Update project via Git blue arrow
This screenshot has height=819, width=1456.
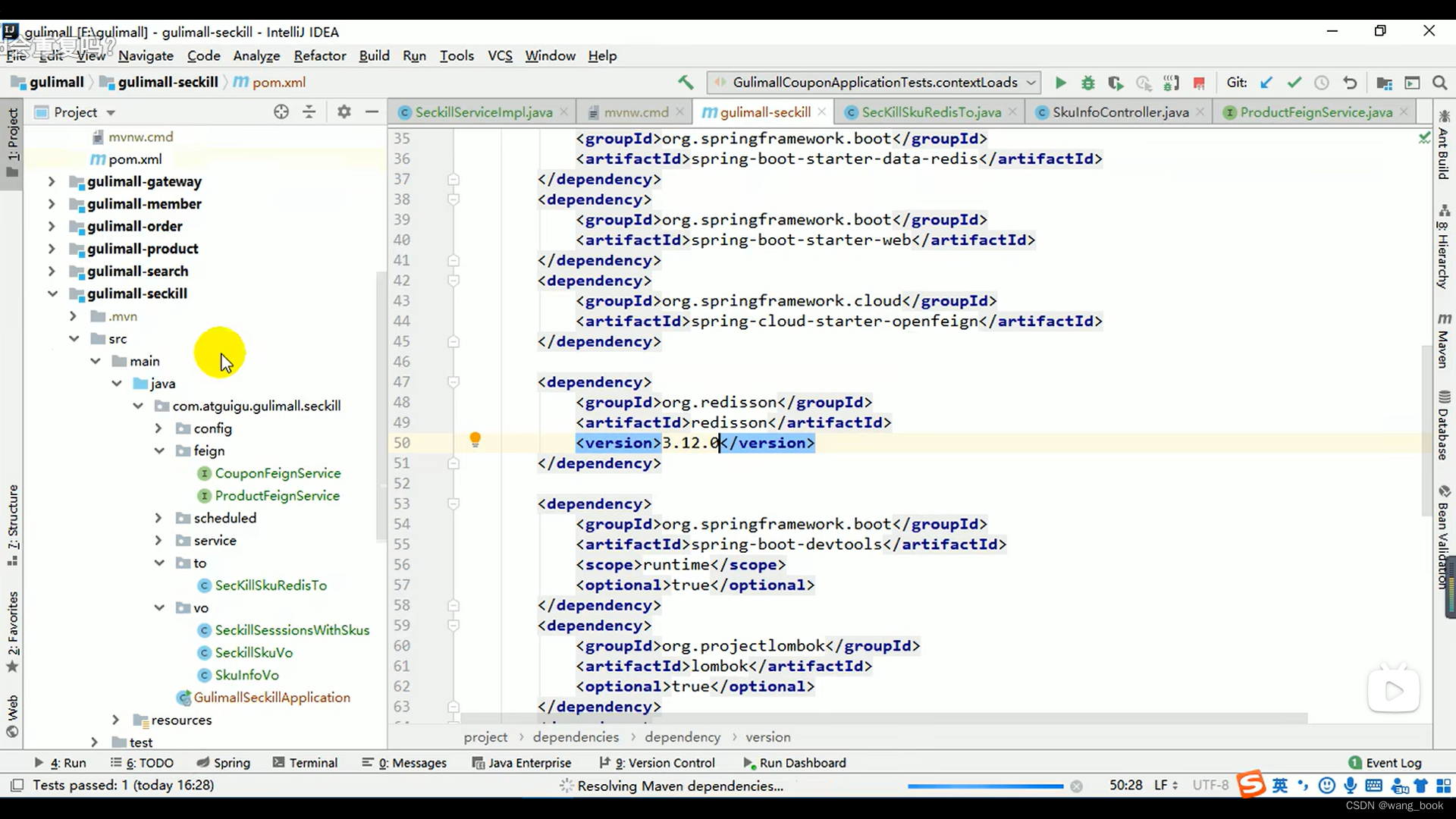coord(1266,83)
